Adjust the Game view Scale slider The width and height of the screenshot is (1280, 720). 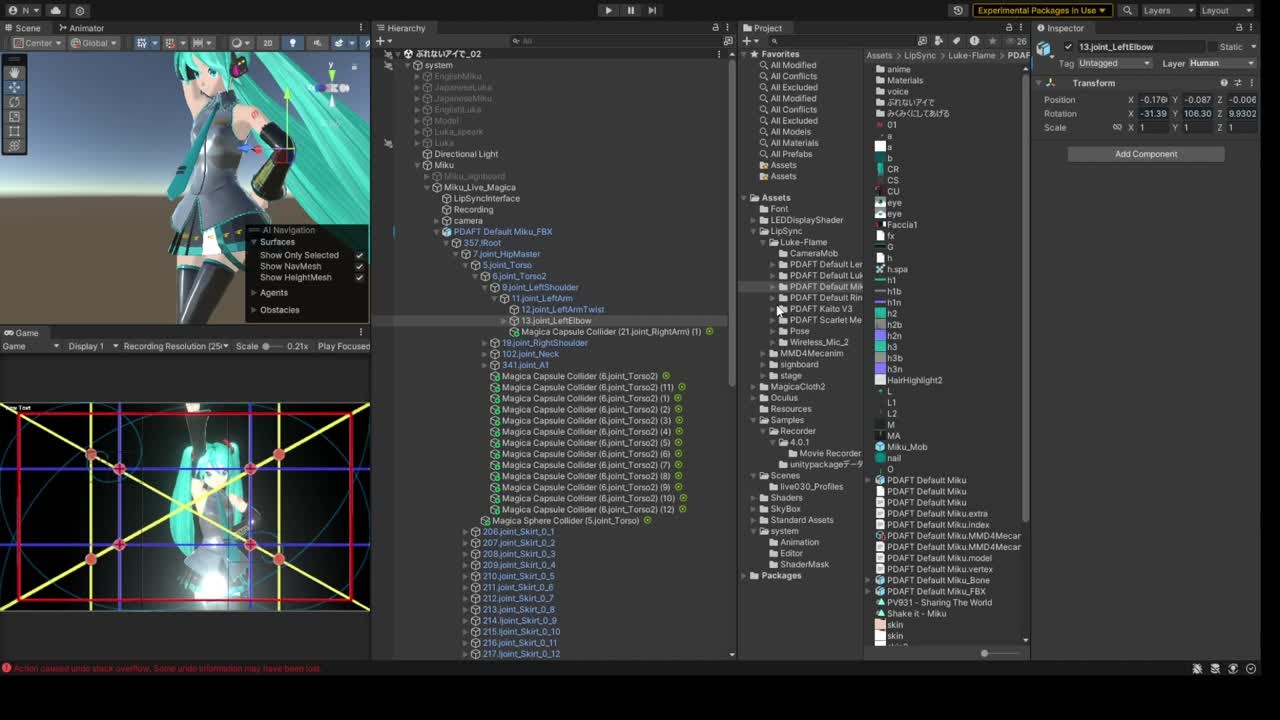click(268, 346)
